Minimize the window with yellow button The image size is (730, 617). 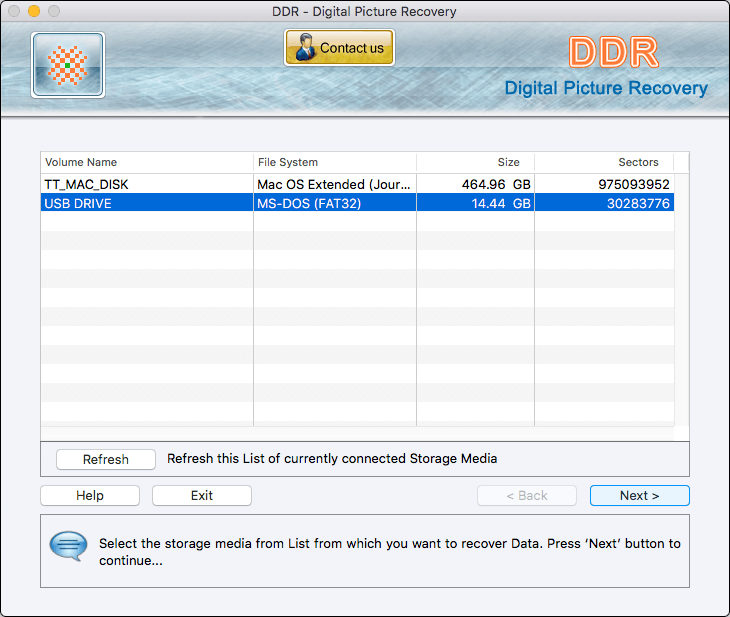point(34,11)
